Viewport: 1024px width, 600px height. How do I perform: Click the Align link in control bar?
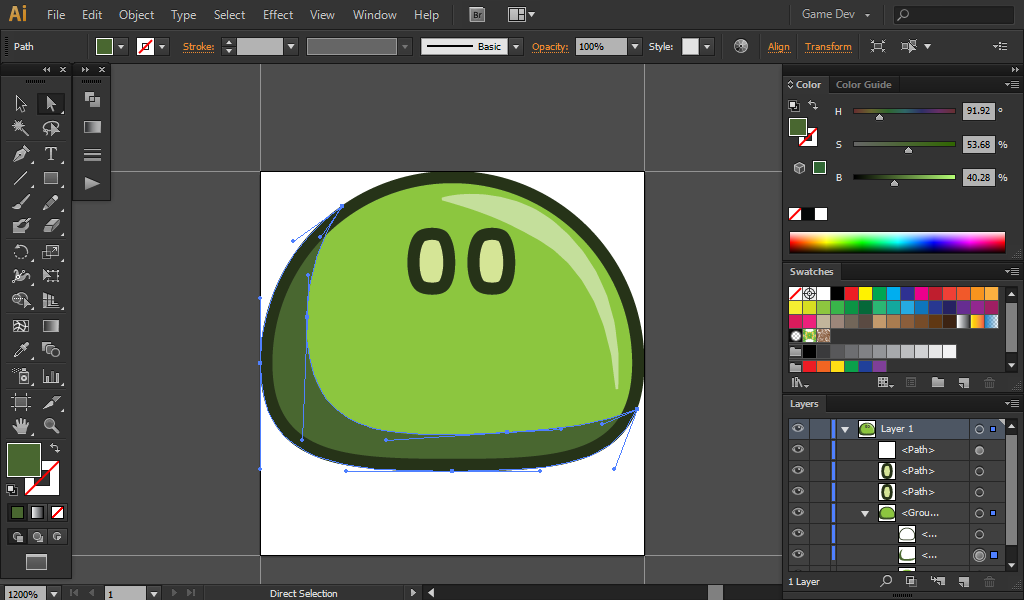778,47
